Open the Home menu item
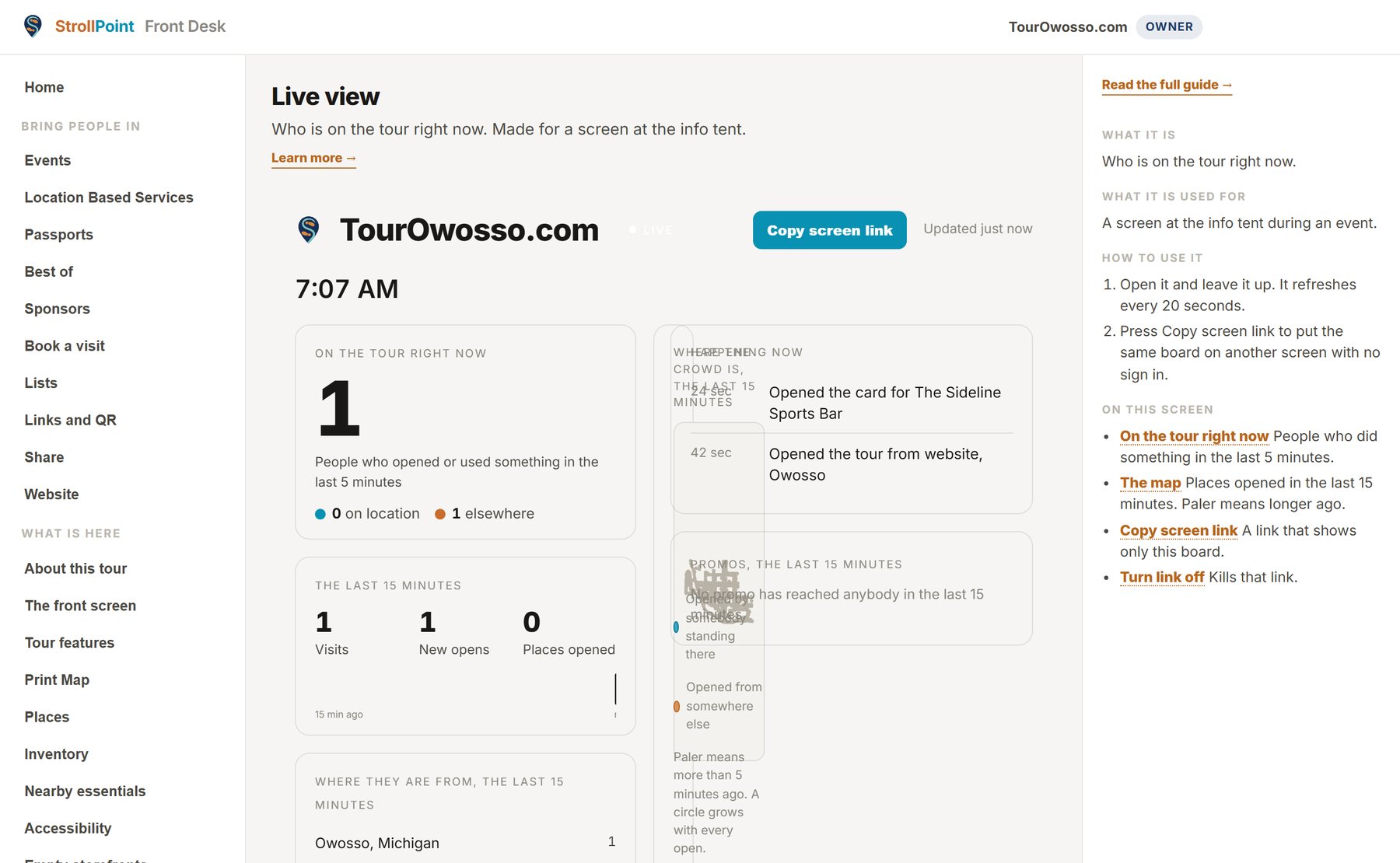Screen dimensions: 1400x863 pos(44,87)
